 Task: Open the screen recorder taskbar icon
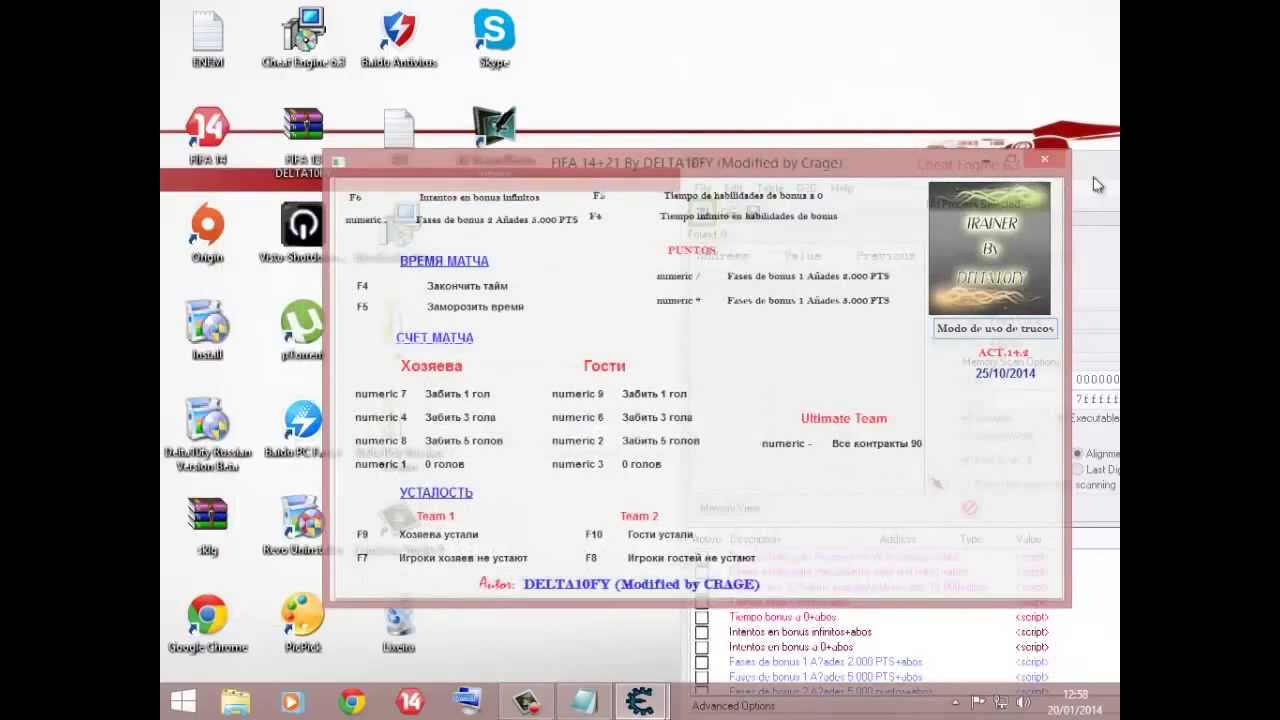526,701
